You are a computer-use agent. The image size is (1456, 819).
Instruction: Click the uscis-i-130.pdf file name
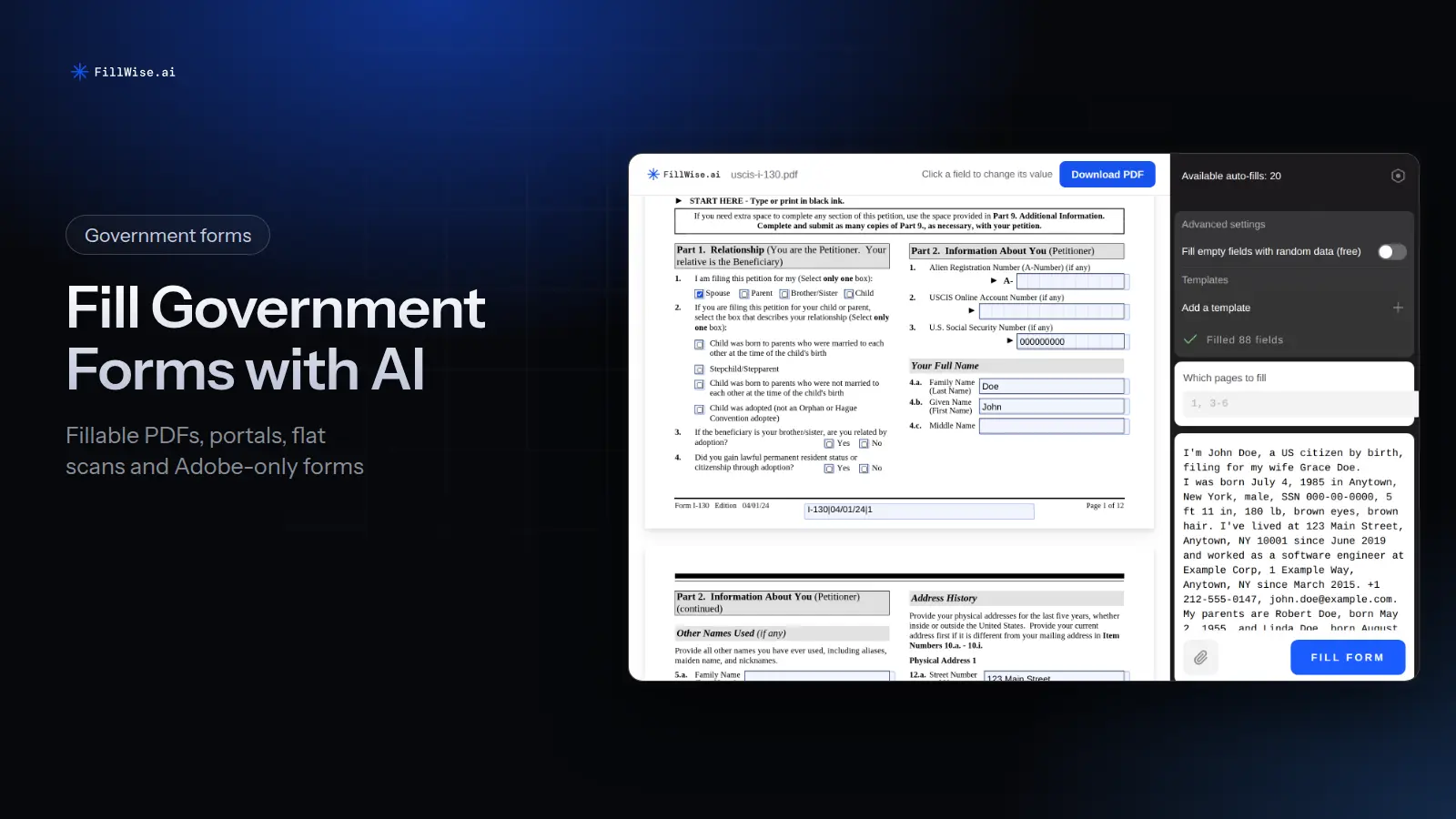763,175
